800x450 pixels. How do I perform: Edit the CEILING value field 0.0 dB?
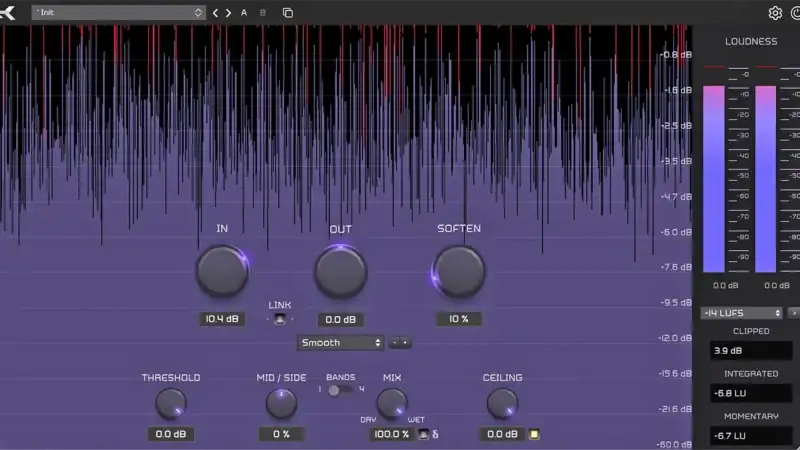coord(502,434)
